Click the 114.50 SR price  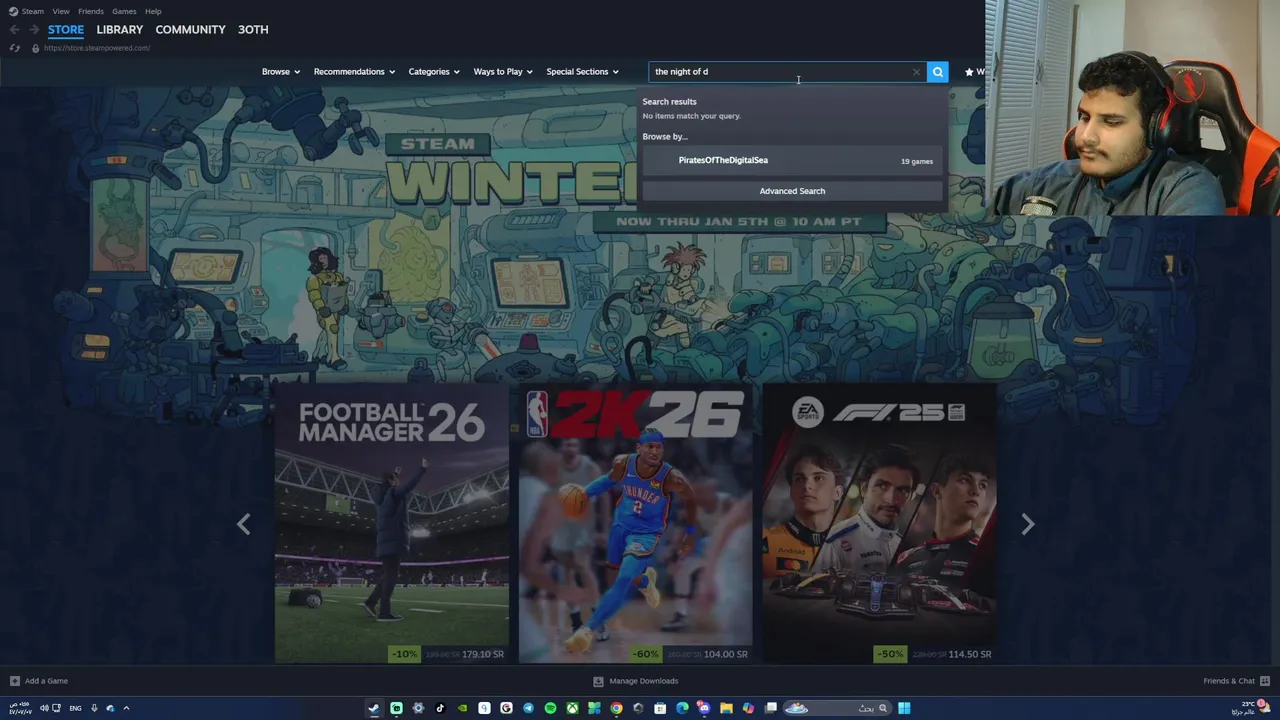pos(969,654)
